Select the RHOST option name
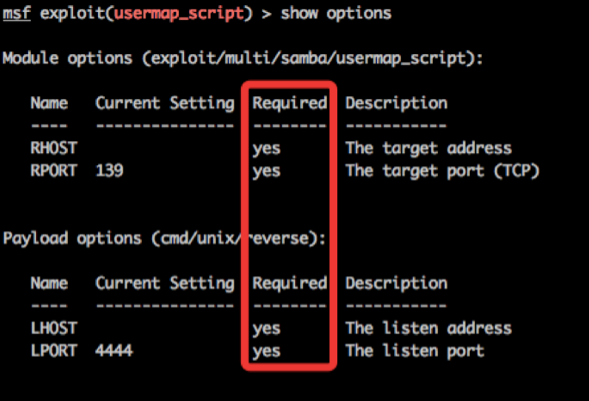Screen dimensions: 589x401 click(54, 148)
